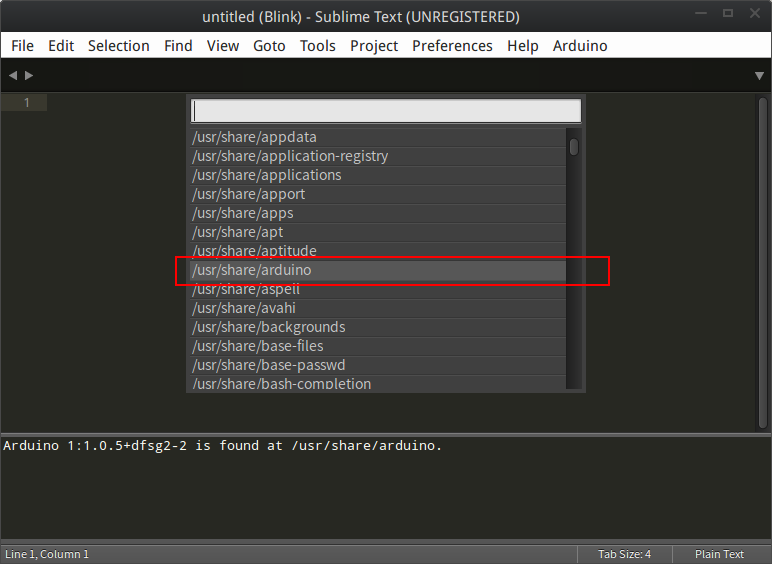The height and width of the screenshot is (564, 772).
Task: Open the File menu
Action: click(x=22, y=46)
